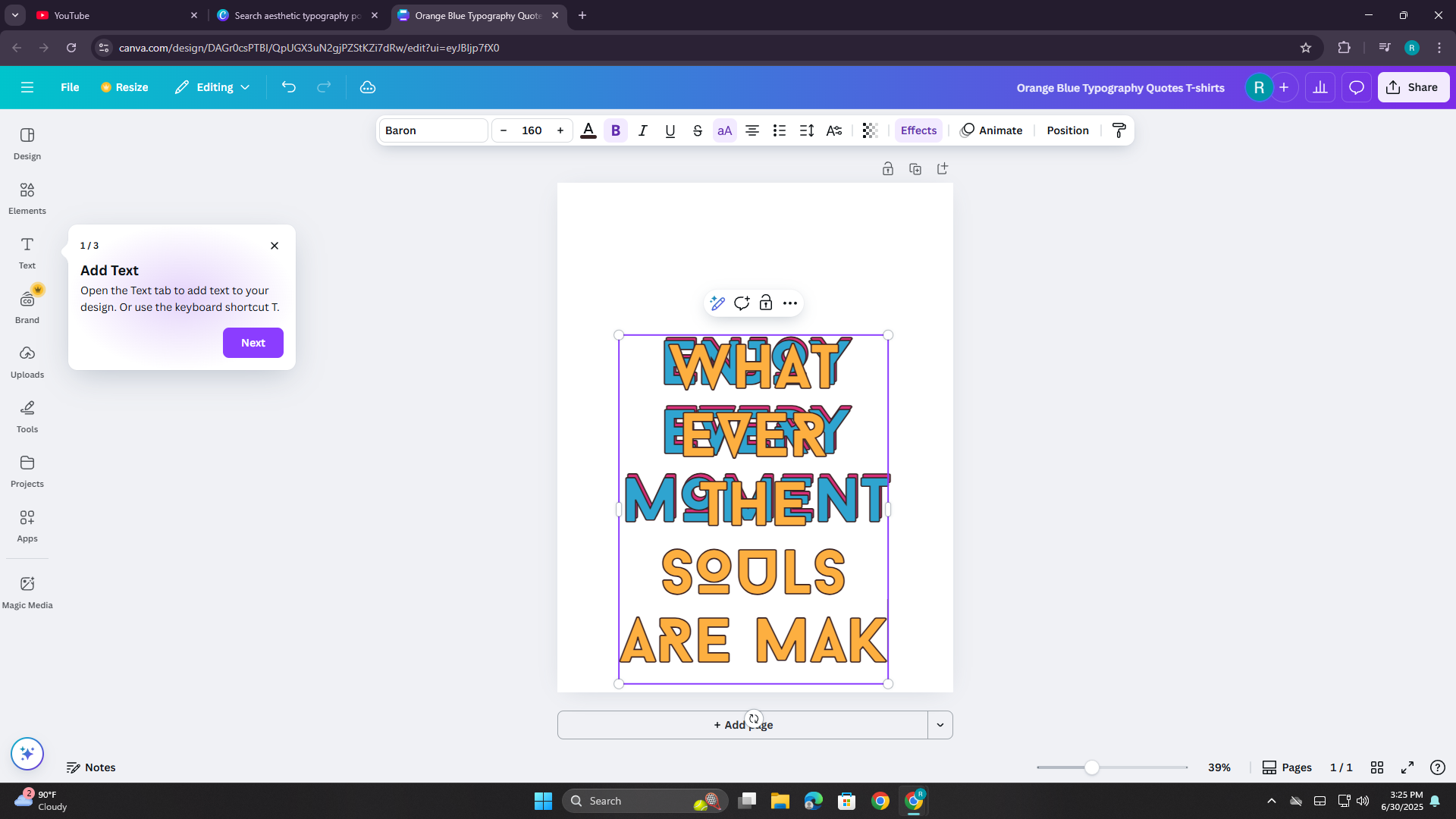Lock selected text element
Screen dimensions: 1456x819
tap(766, 303)
